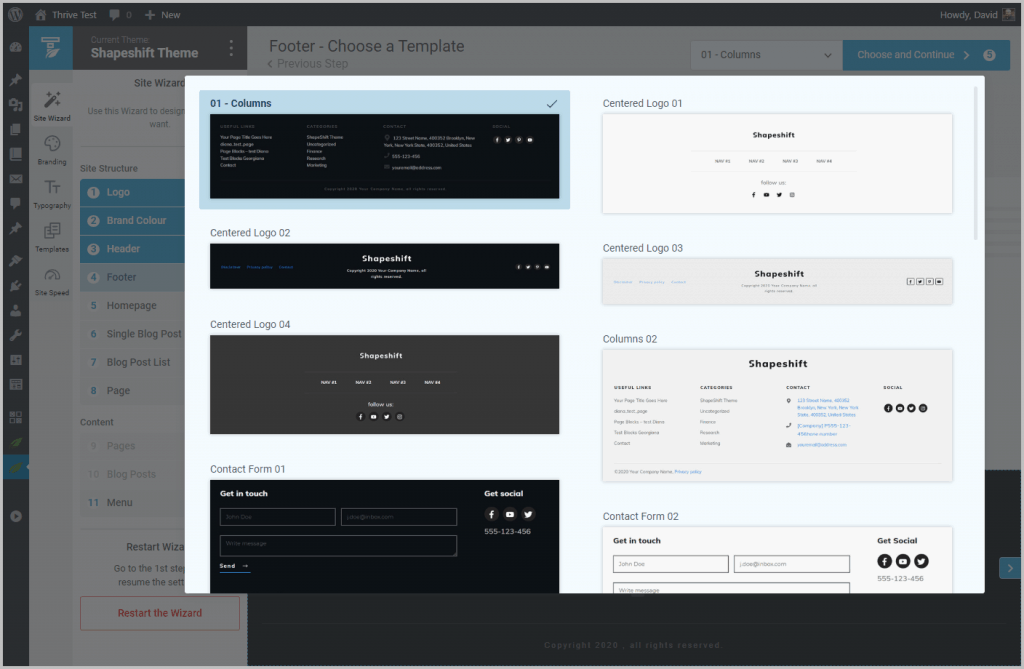This screenshot has width=1024, height=669.
Task: Choose the Centered Logo 02 footer template
Action: click(384, 266)
